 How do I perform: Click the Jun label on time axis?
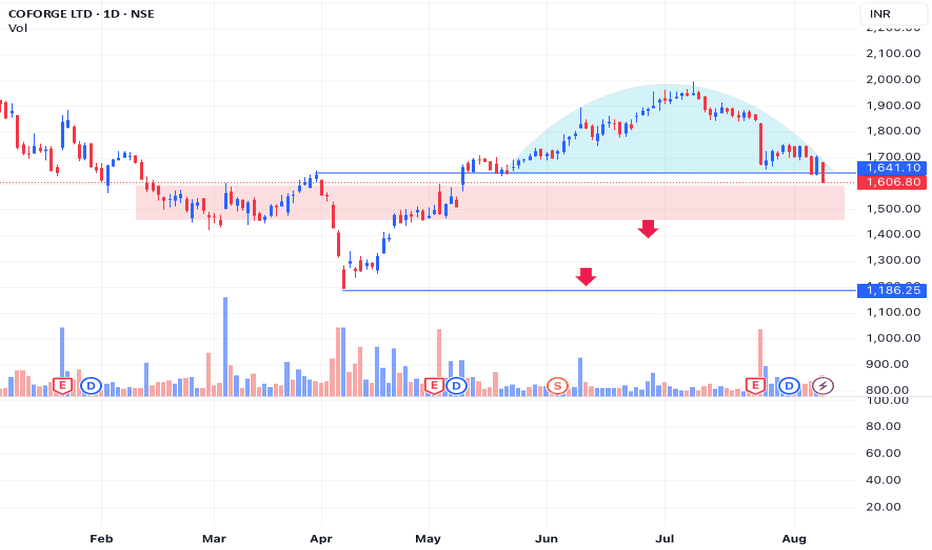point(546,539)
